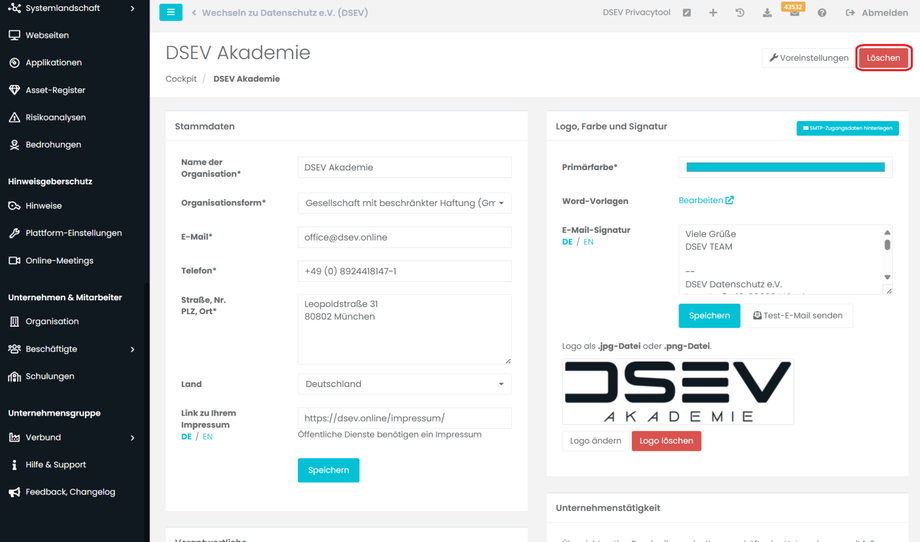Open the help question mark icon
Screen dimensions: 920x542
point(822,13)
